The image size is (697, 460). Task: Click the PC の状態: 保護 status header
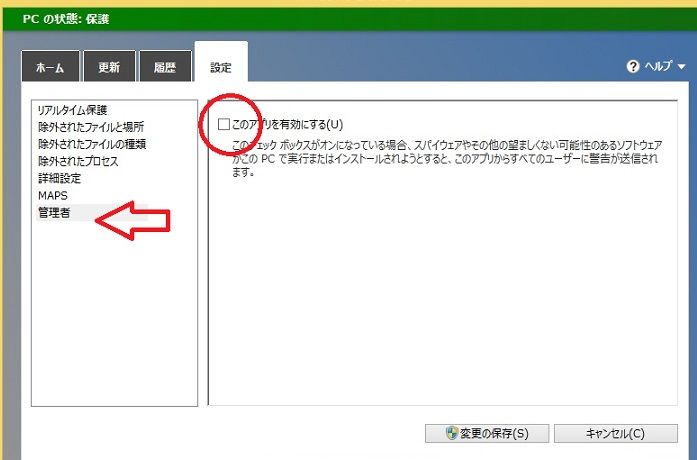click(66, 19)
